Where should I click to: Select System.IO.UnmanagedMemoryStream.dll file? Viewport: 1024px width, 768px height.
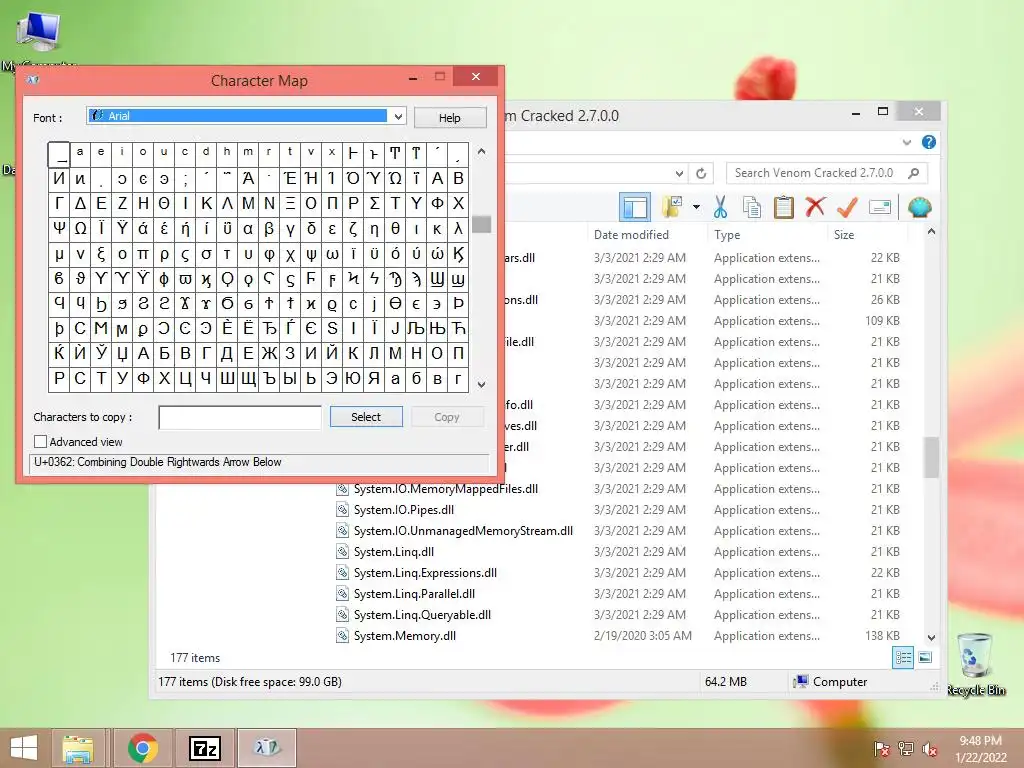[x=463, y=530]
